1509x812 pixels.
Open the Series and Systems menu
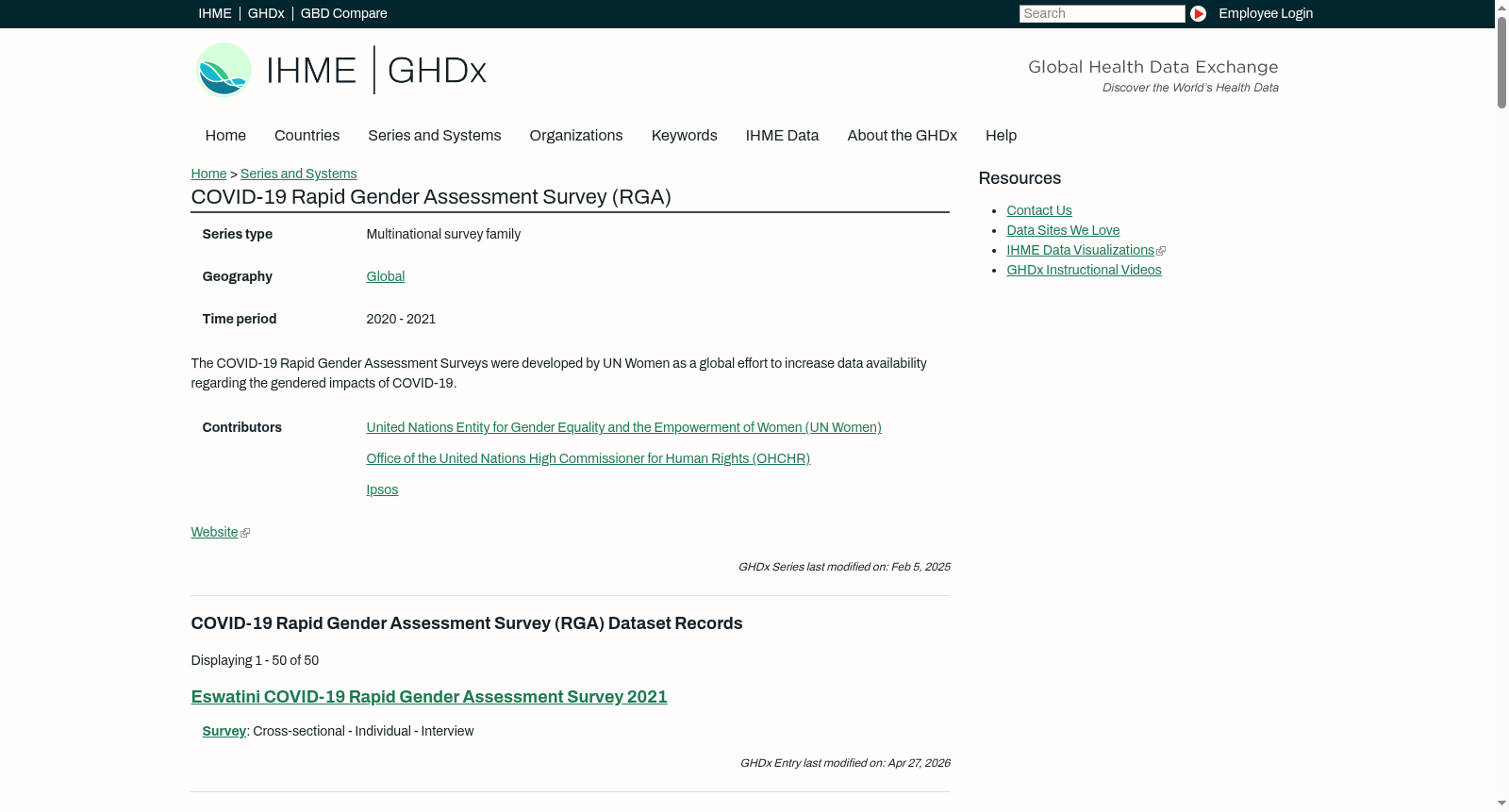click(x=434, y=136)
